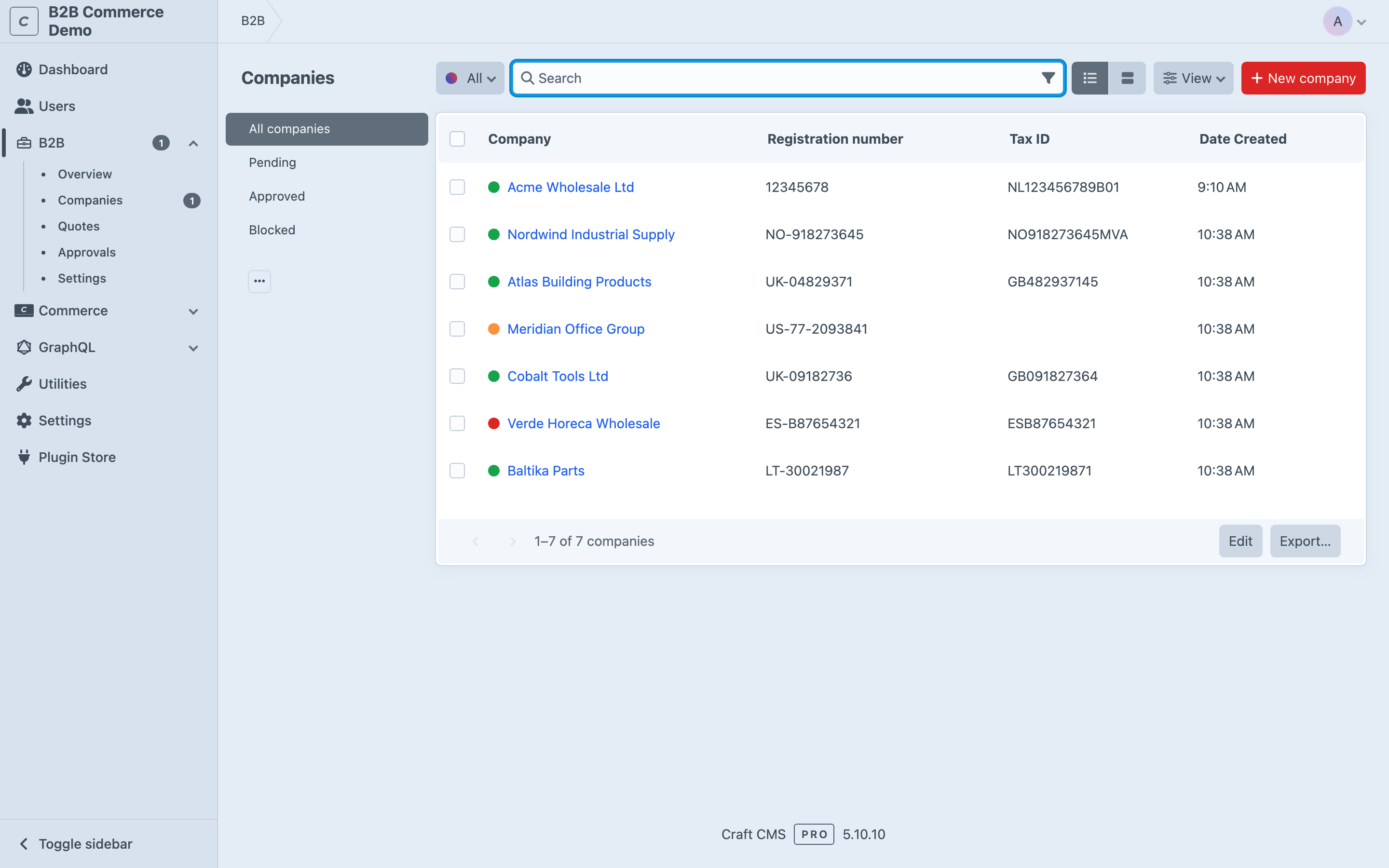Click the GraphQL logo icon
The image size is (1389, 868).
click(x=24, y=347)
